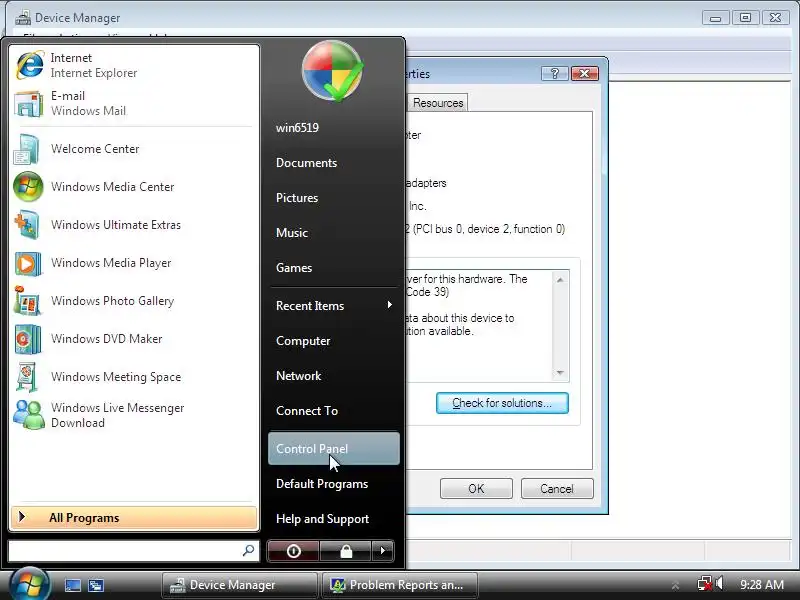Show hidden tray icons chevron
The width and height of the screenshot is (800, 600).
click(676, 585)
